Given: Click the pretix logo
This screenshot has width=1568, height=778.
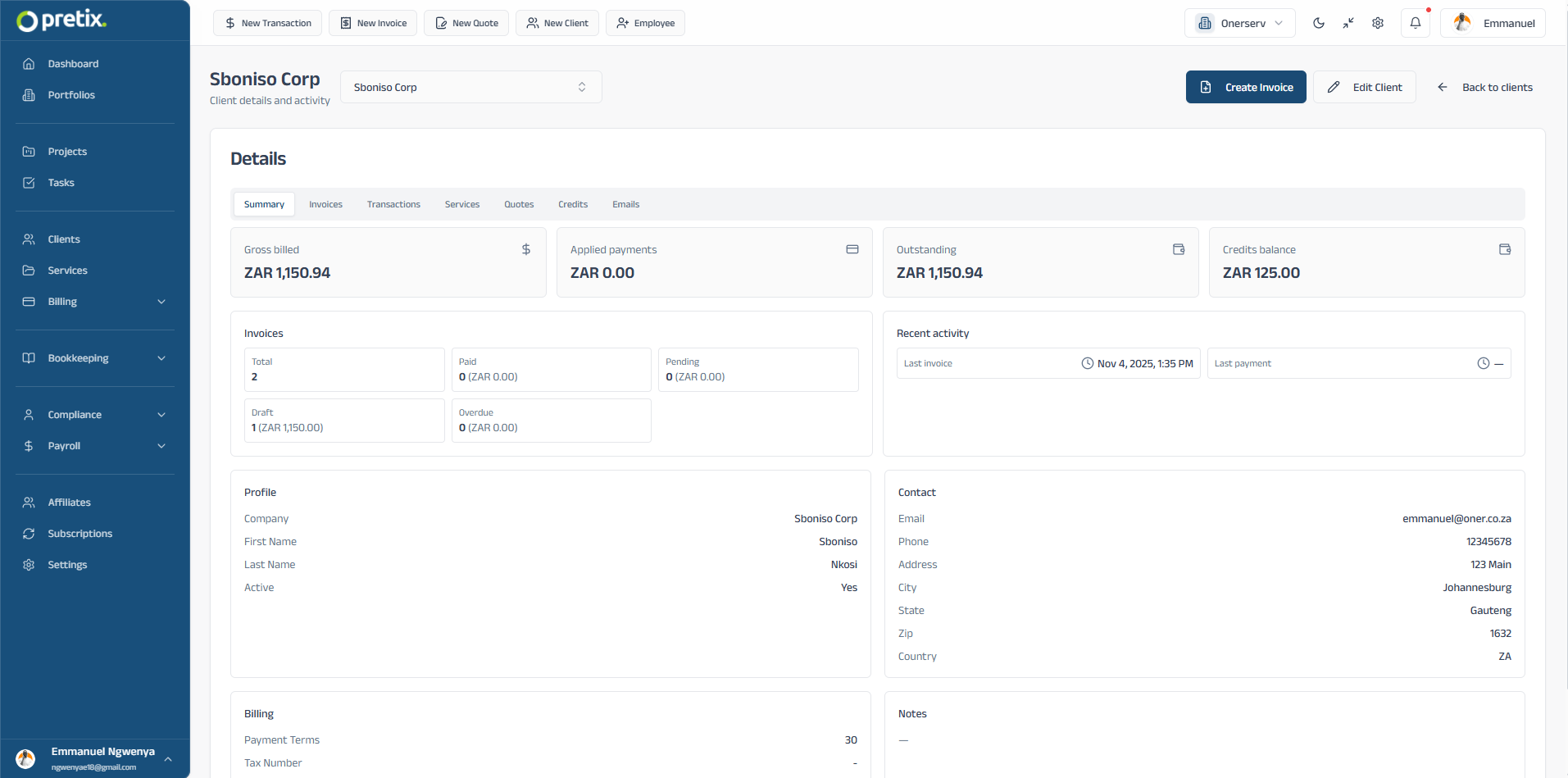Looking at the screenshot, I should (61, 20).
